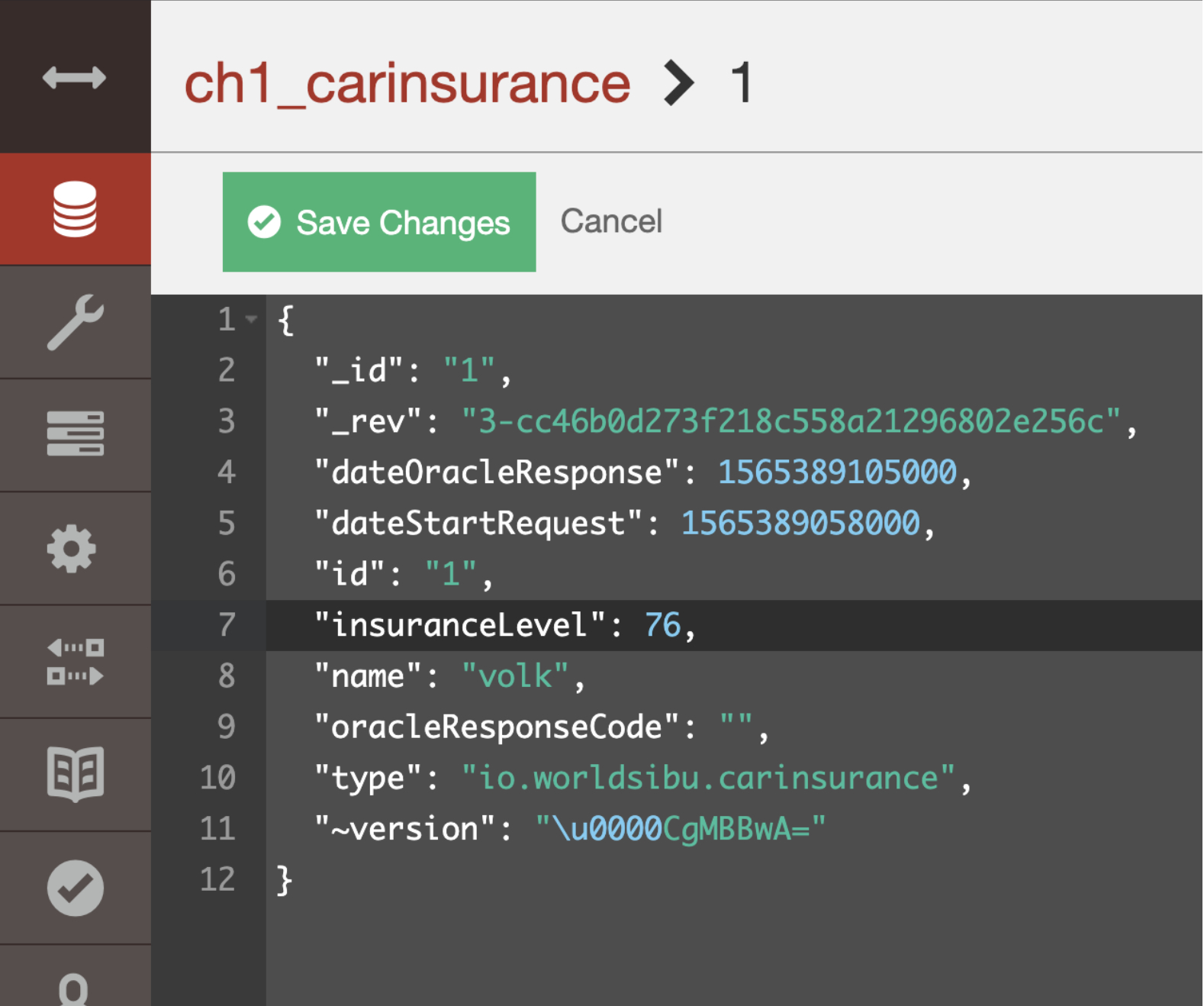Open the Replication arrows icon
1204x1006 pixels.
[75, 662]
